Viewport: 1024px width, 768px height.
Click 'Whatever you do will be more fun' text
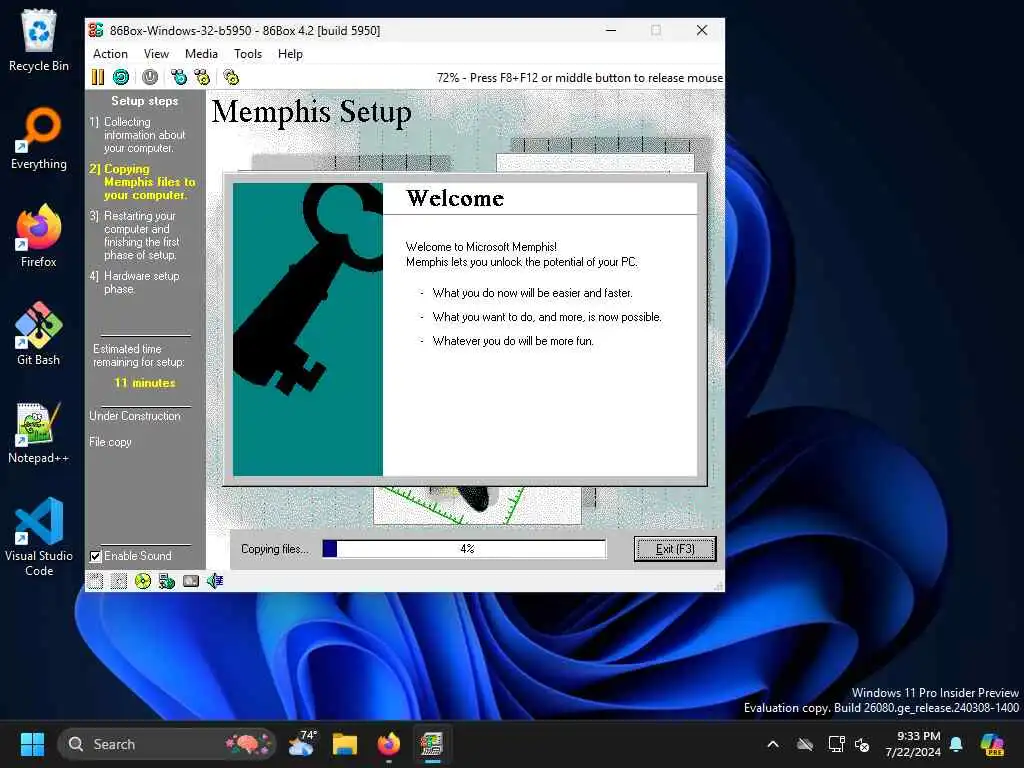tap(513, 341)
